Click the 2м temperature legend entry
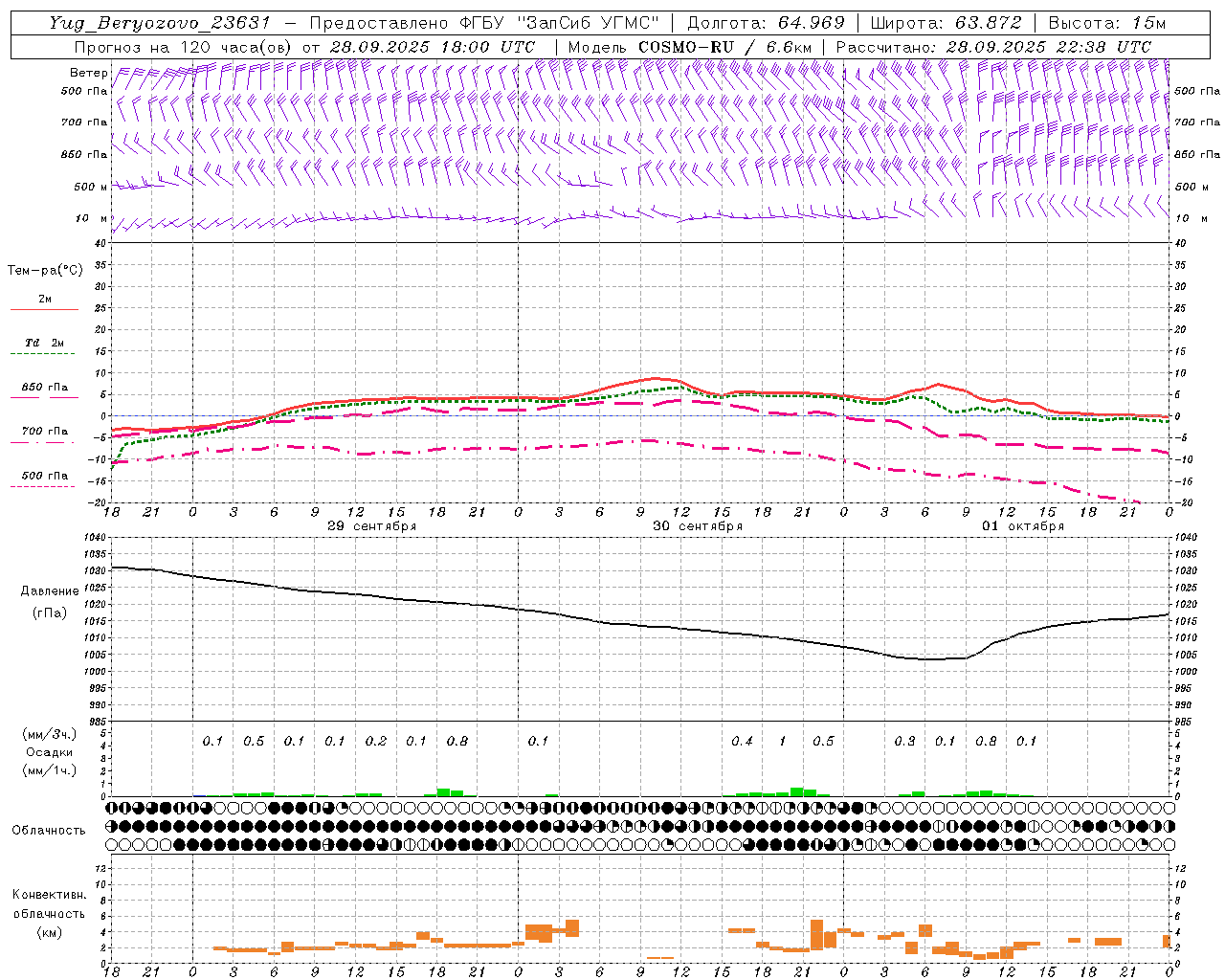The width and height of the screenshot is (1225, 980). 45,299
